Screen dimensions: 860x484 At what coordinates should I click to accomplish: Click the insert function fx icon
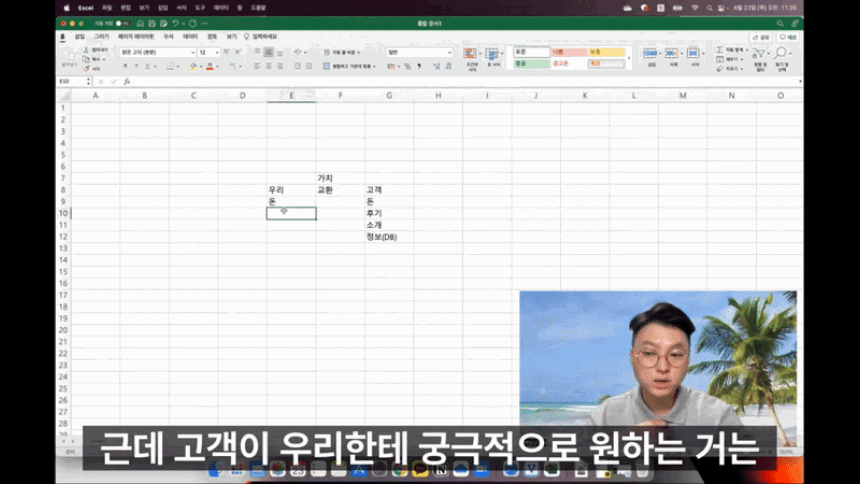coord(125,81)
